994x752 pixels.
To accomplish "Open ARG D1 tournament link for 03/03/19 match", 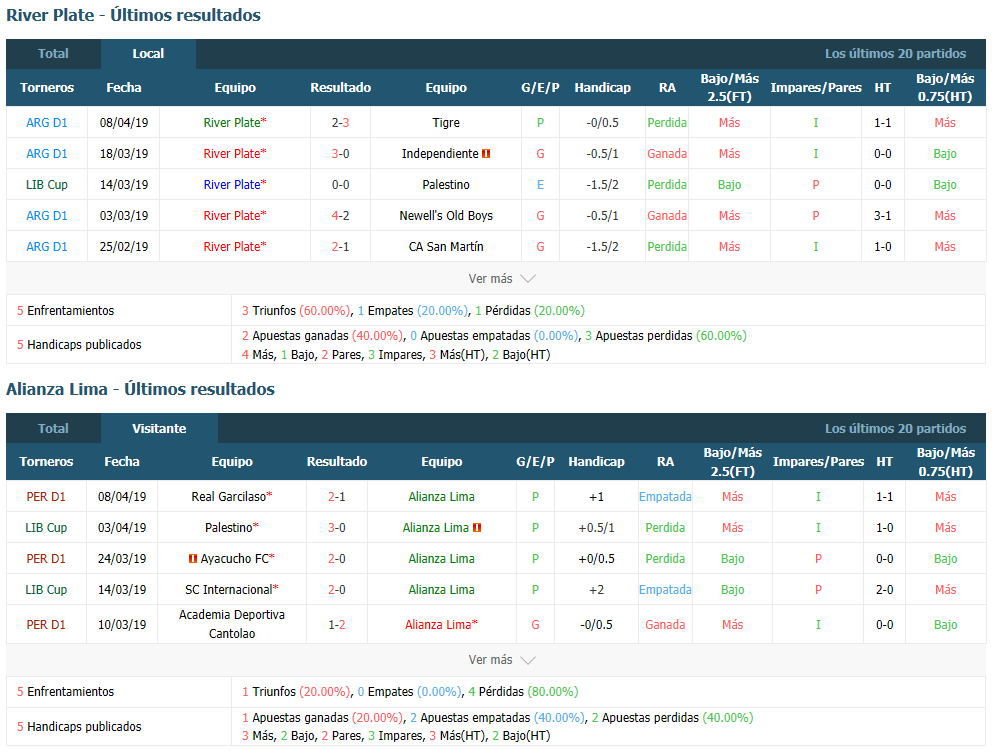I will point(47,216).
